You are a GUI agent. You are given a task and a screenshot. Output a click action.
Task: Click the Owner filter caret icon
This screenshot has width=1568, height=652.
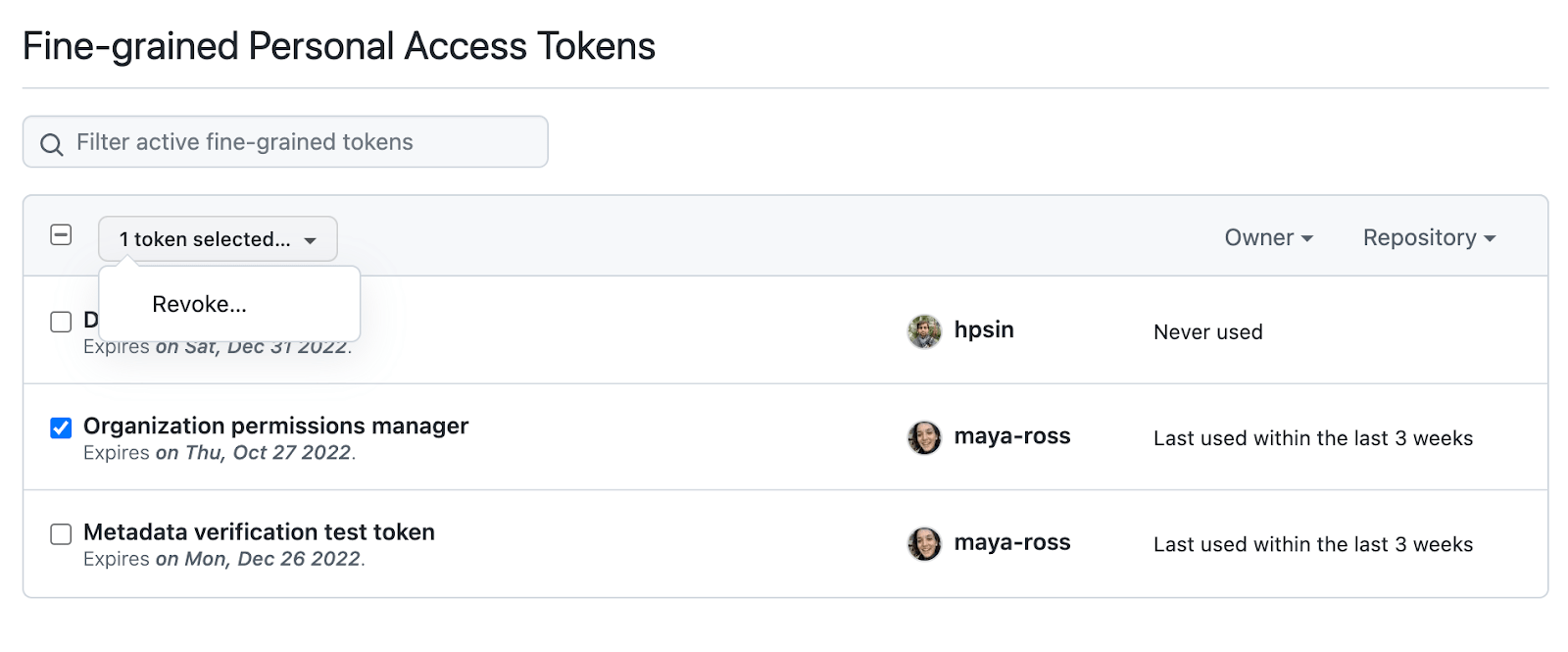click(x=1307, y=237)
